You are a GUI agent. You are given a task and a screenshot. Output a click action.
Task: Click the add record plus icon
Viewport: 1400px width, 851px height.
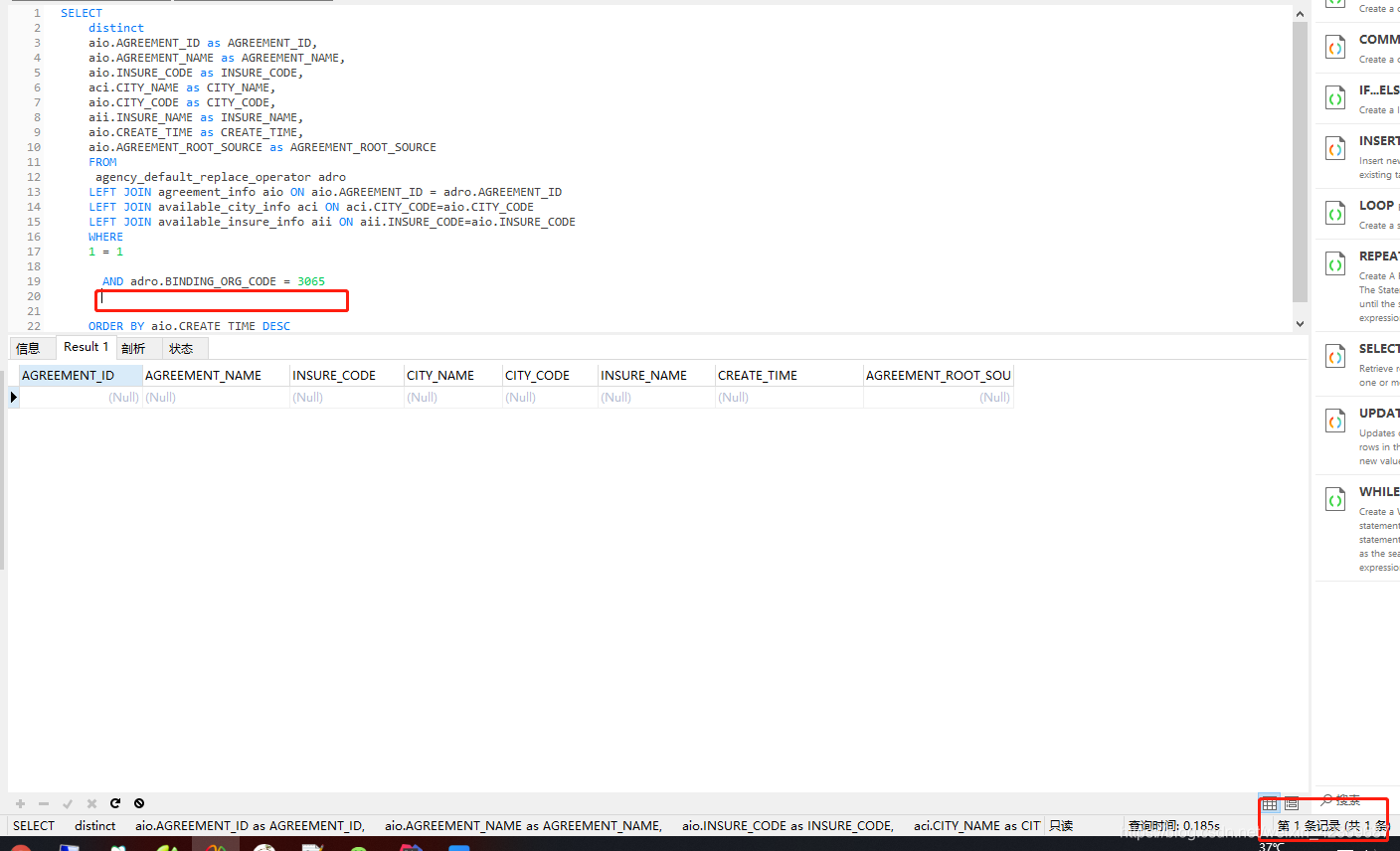coord(20,803)
